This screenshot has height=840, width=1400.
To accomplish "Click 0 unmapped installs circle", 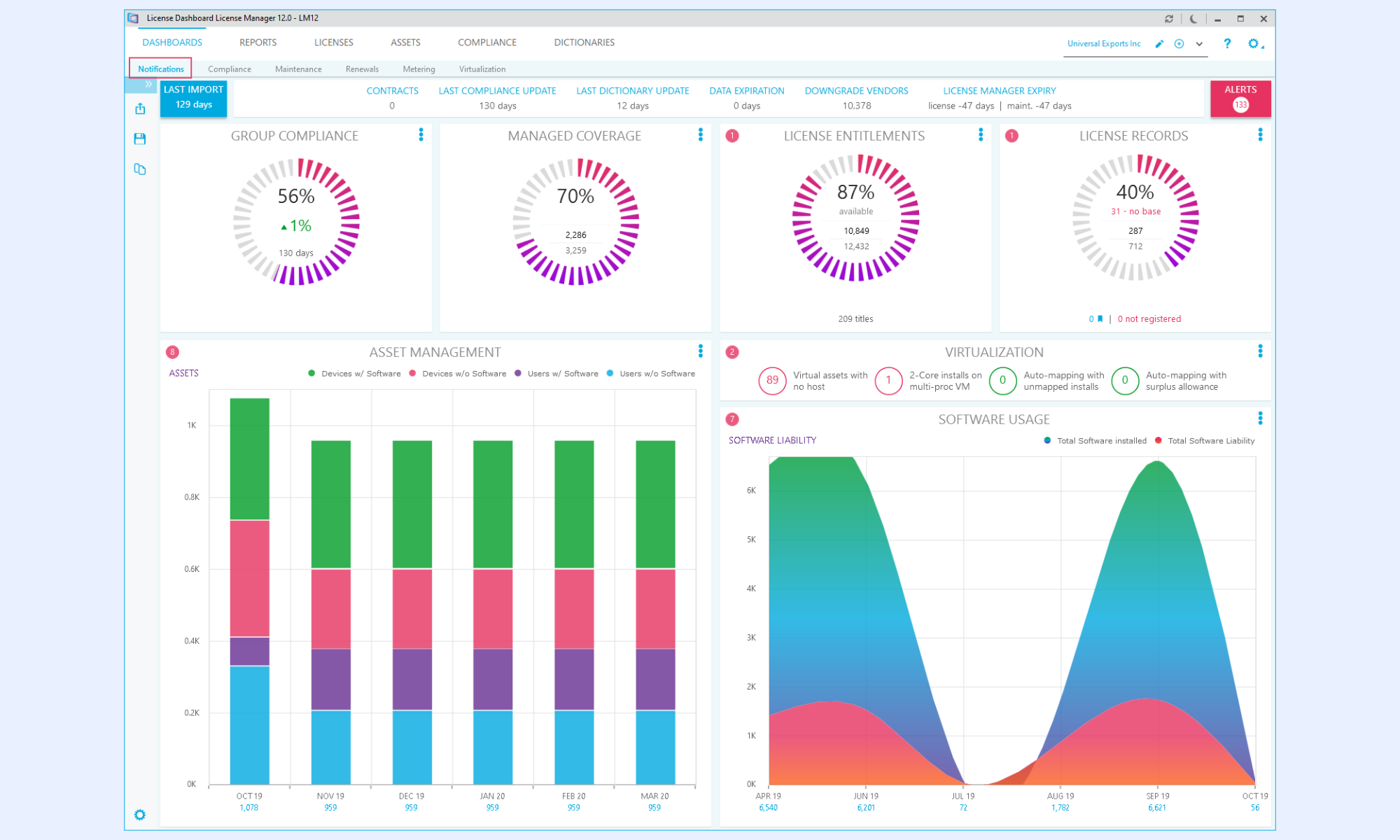I will [1002, 380].
